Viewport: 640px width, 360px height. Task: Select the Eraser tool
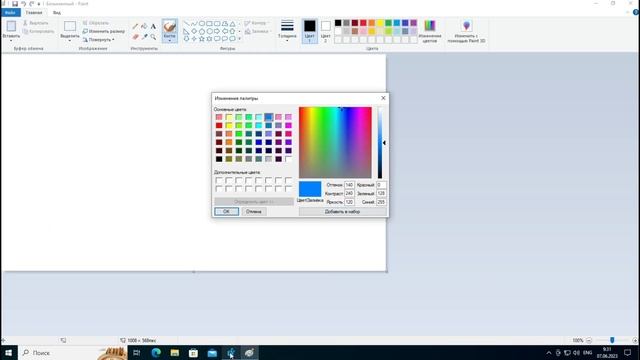[x=135, y=37]
